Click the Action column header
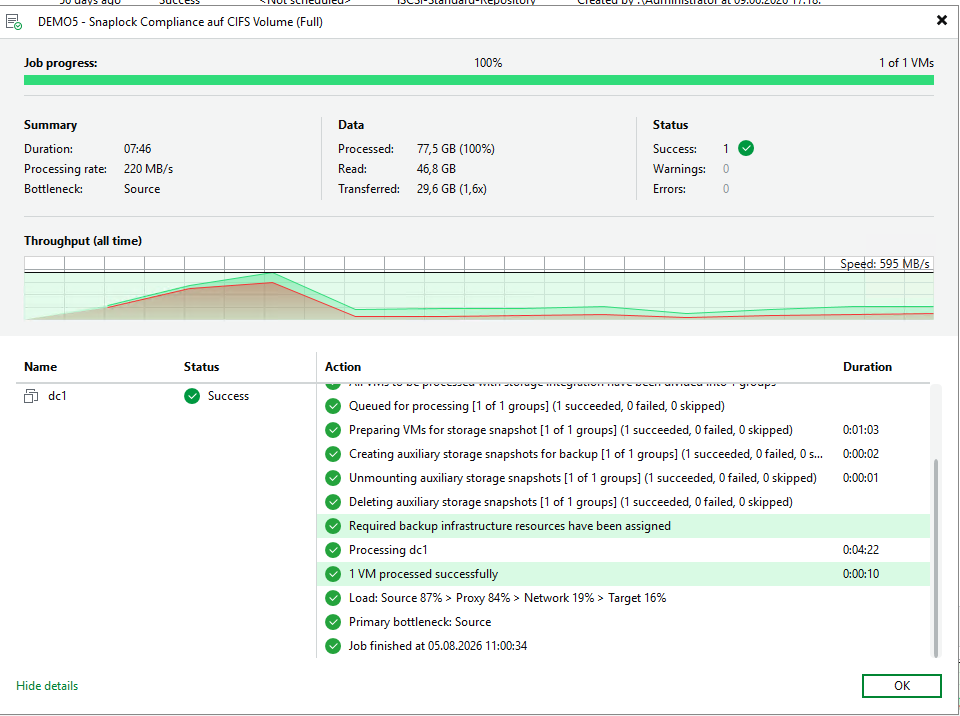 (x=343, y=367)
